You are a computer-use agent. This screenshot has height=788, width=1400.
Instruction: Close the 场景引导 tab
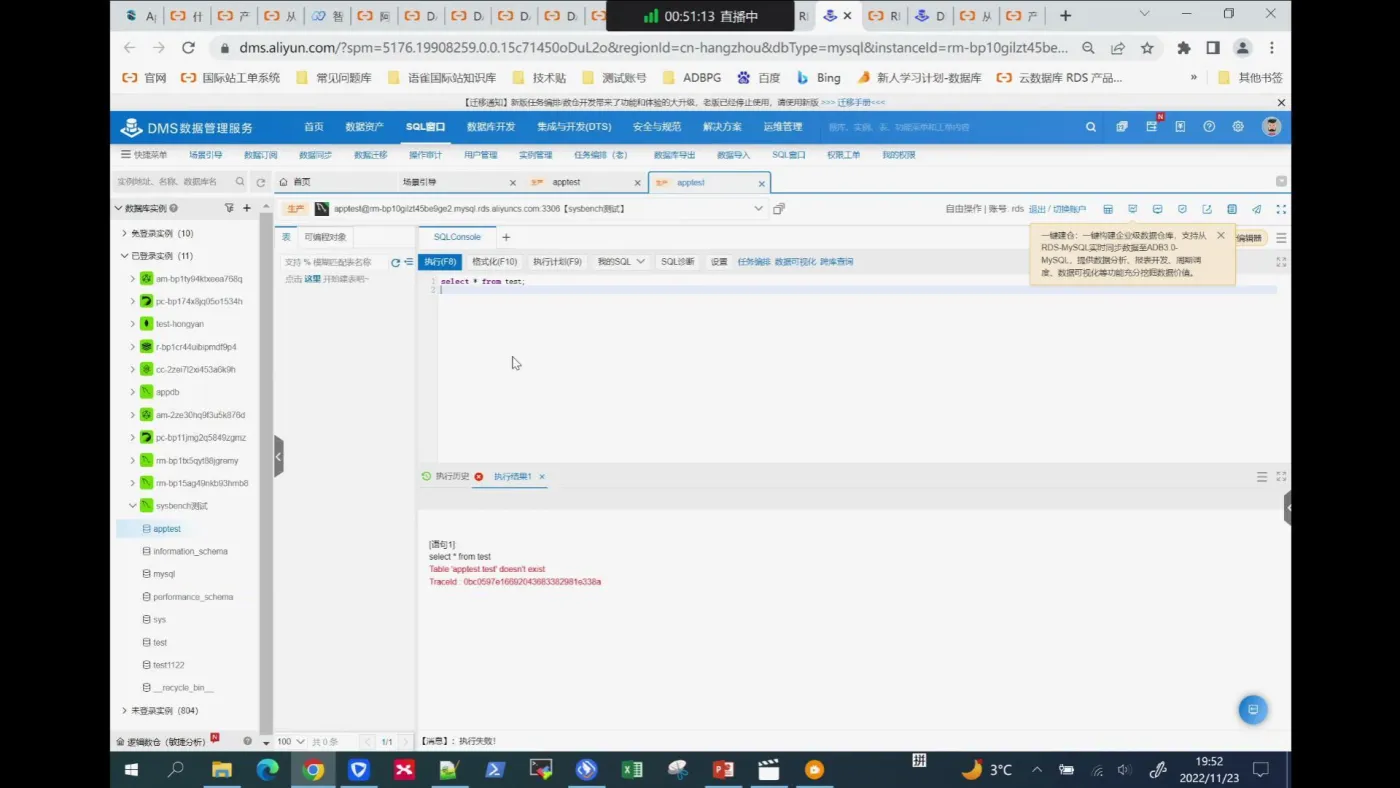513,183
